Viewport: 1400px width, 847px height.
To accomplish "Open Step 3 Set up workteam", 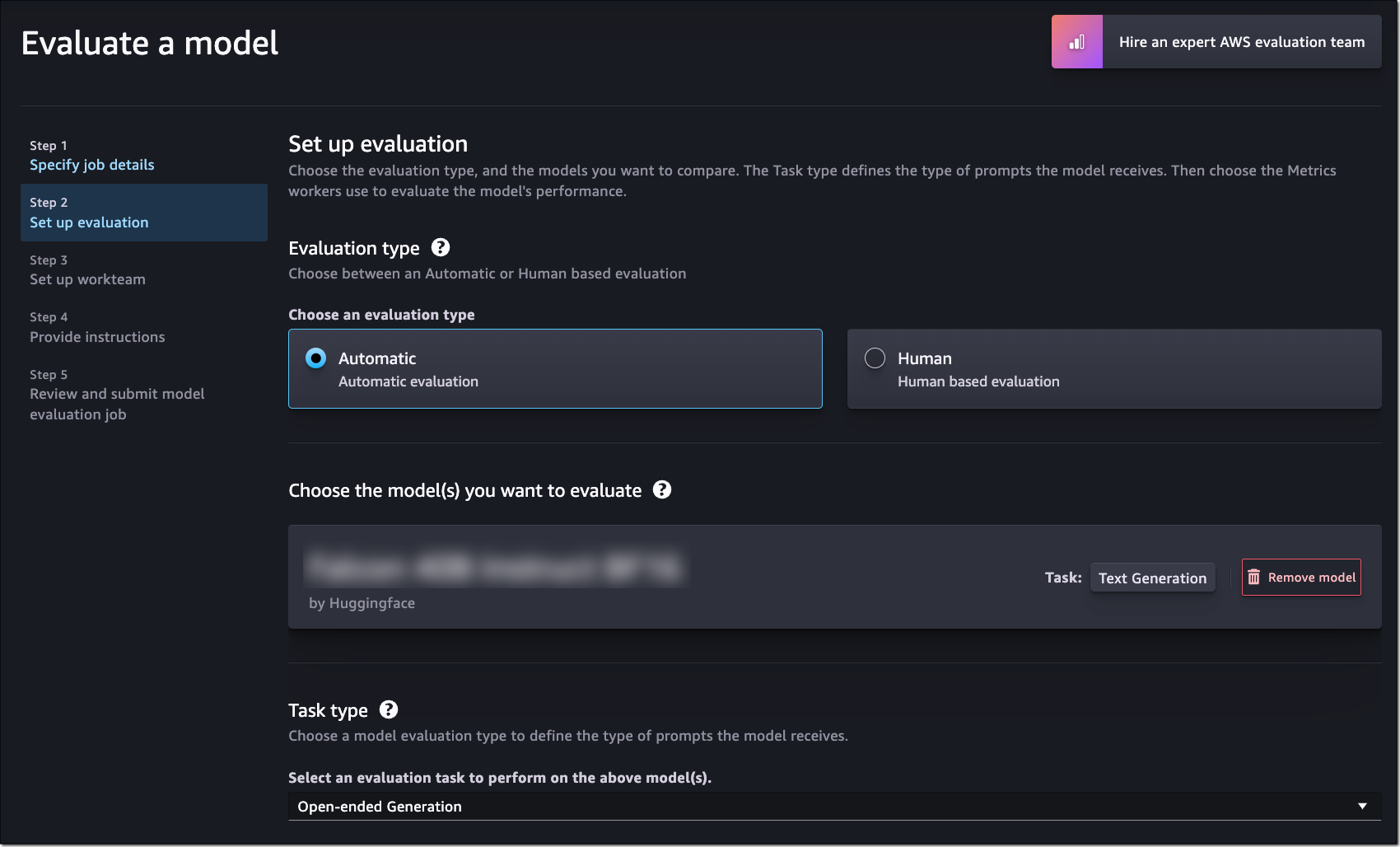I will coord(87,279).
